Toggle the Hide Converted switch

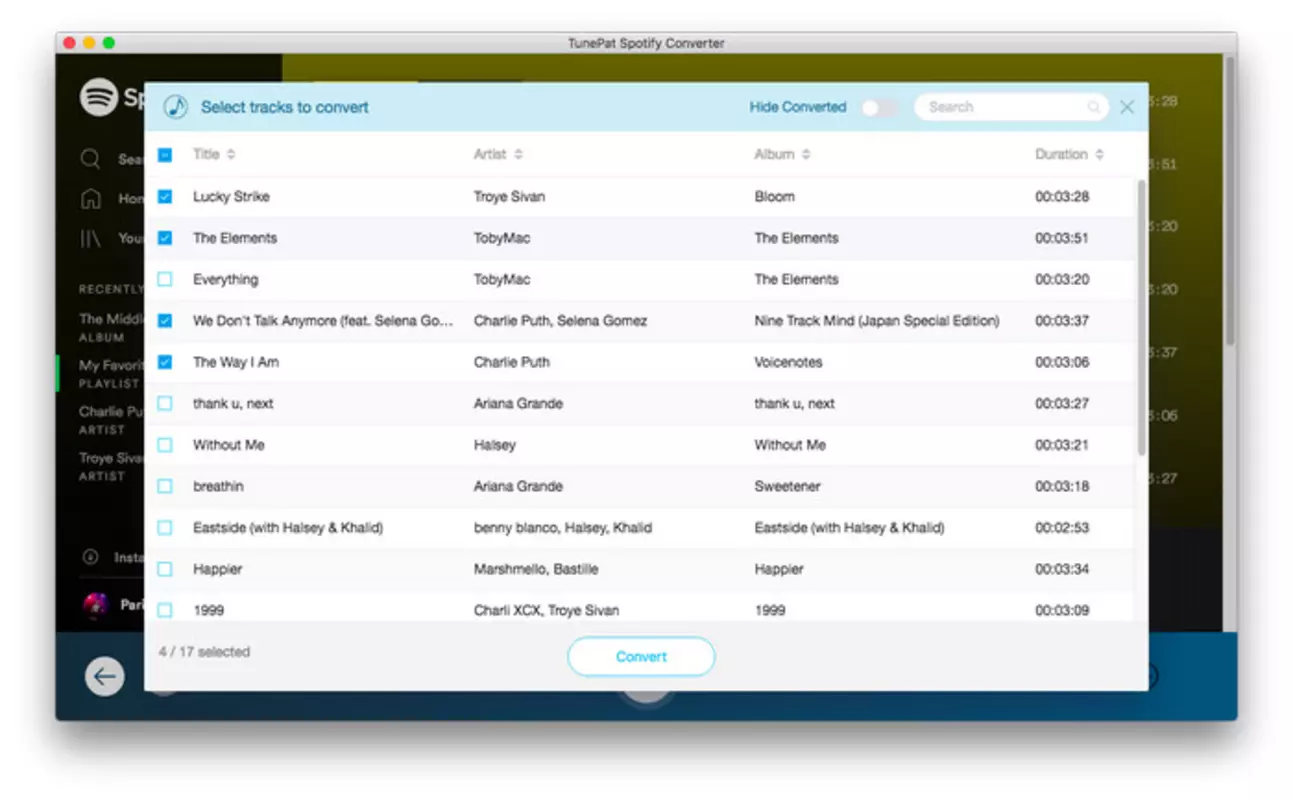880,107
